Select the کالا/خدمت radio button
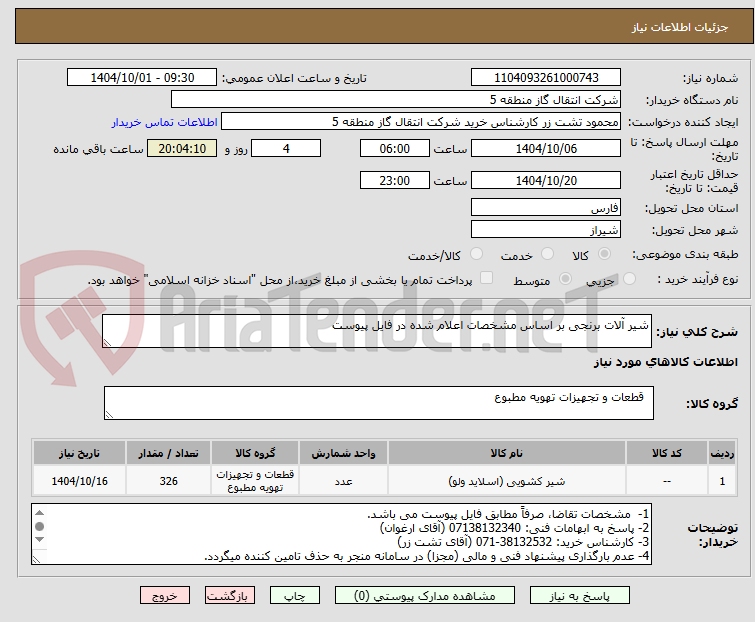The image size is (755, 622). 476,254
